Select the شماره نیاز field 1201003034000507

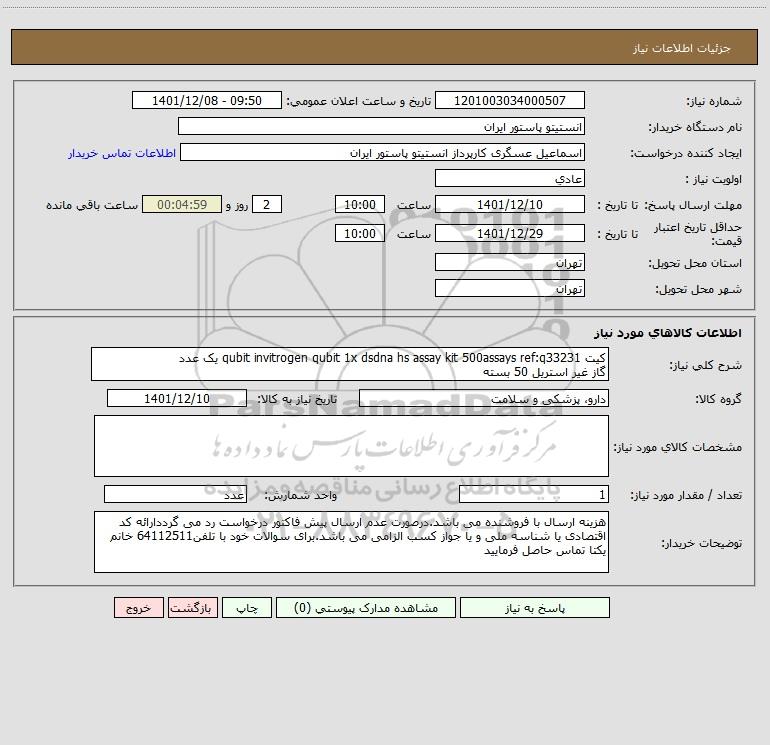tap(510, 100)
